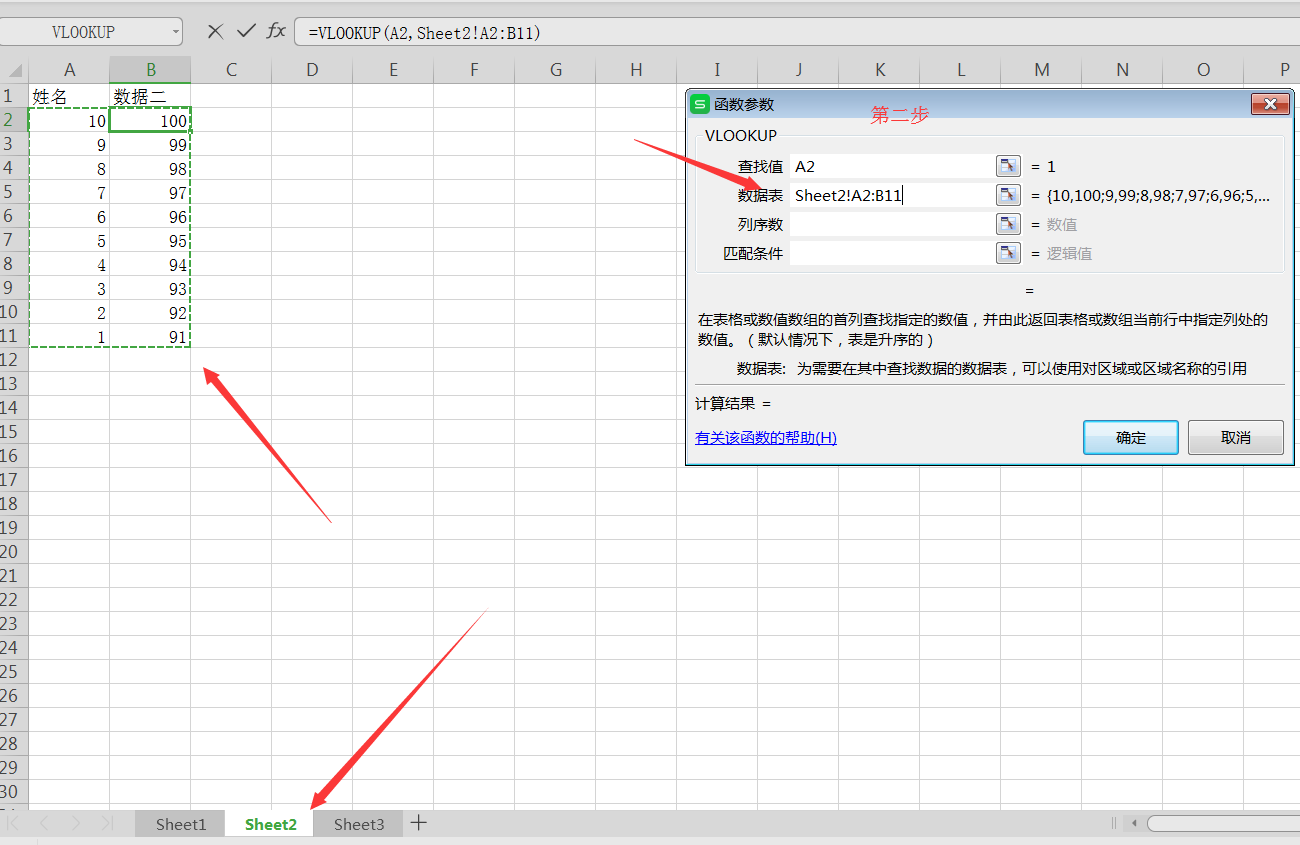The width and height of the screenshot is (1300, 845).
Task: Select the Sheet2 tab
Action: click(x=271, y=824)
